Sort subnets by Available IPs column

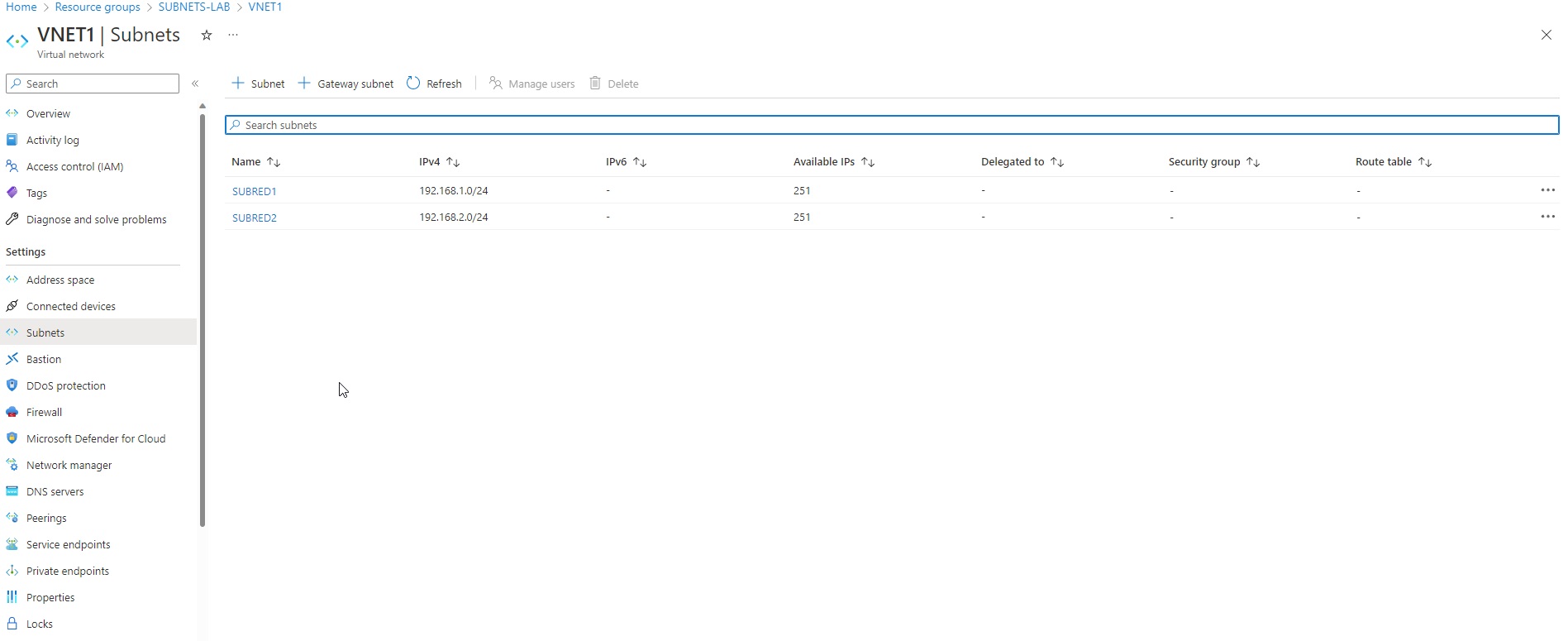[x=834, y=162]
